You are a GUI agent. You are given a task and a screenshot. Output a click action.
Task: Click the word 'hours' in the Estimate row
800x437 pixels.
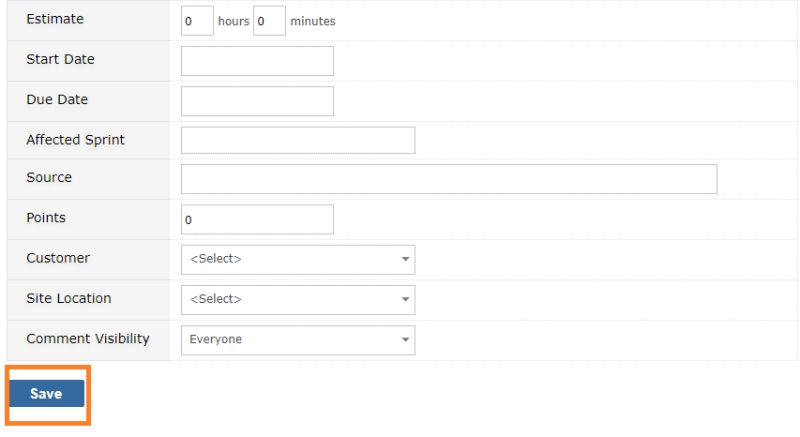click(x=234, y=21)
